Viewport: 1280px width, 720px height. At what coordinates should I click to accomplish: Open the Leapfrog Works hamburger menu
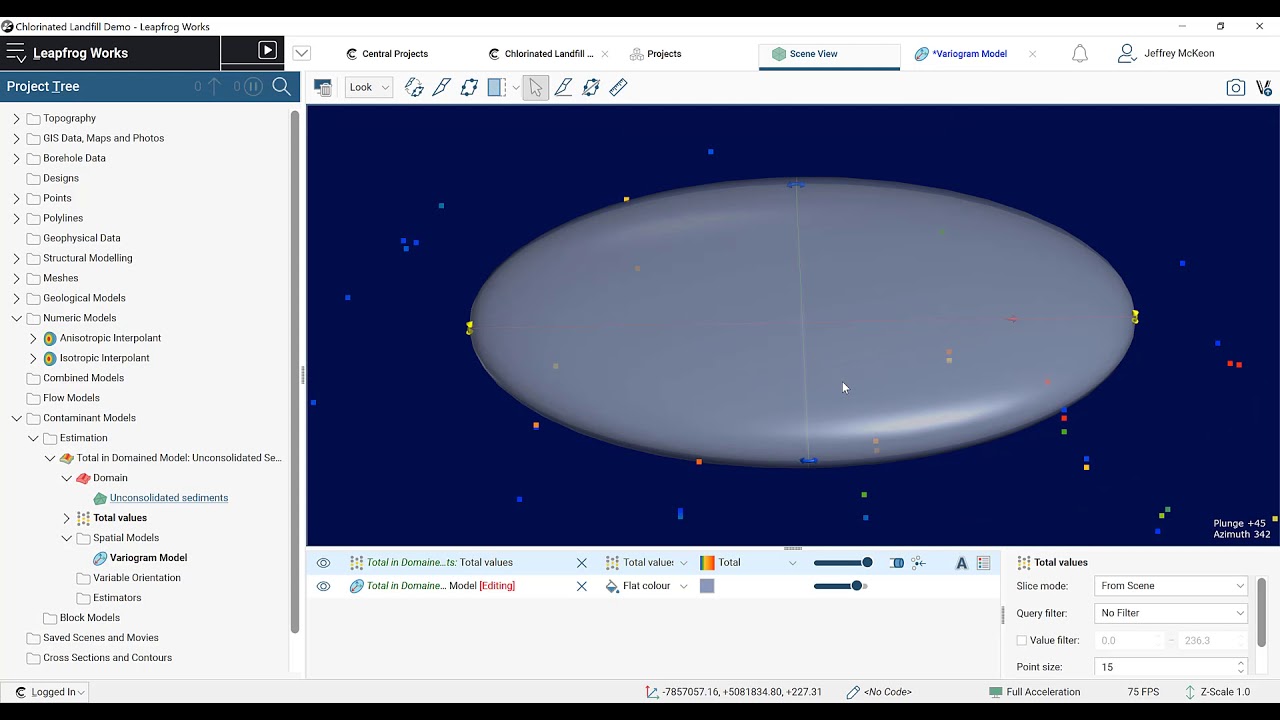coord(16,53)
